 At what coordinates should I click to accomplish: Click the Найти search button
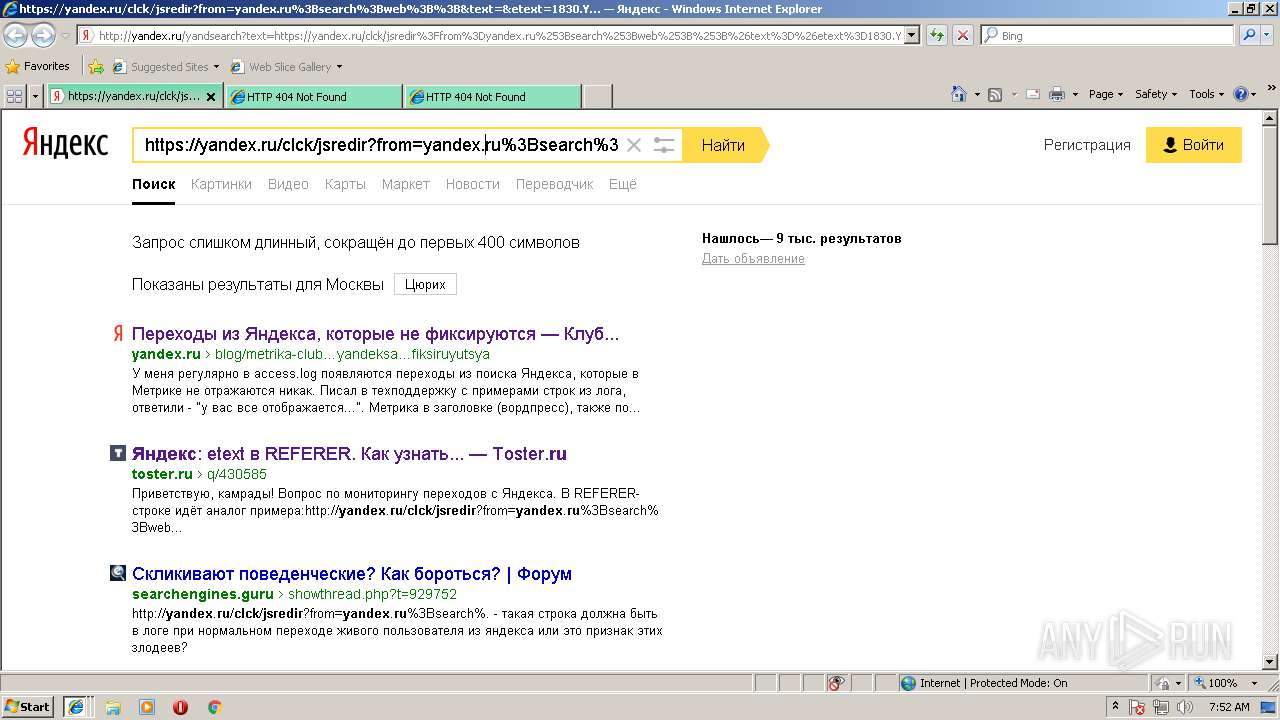coord(724,145)
